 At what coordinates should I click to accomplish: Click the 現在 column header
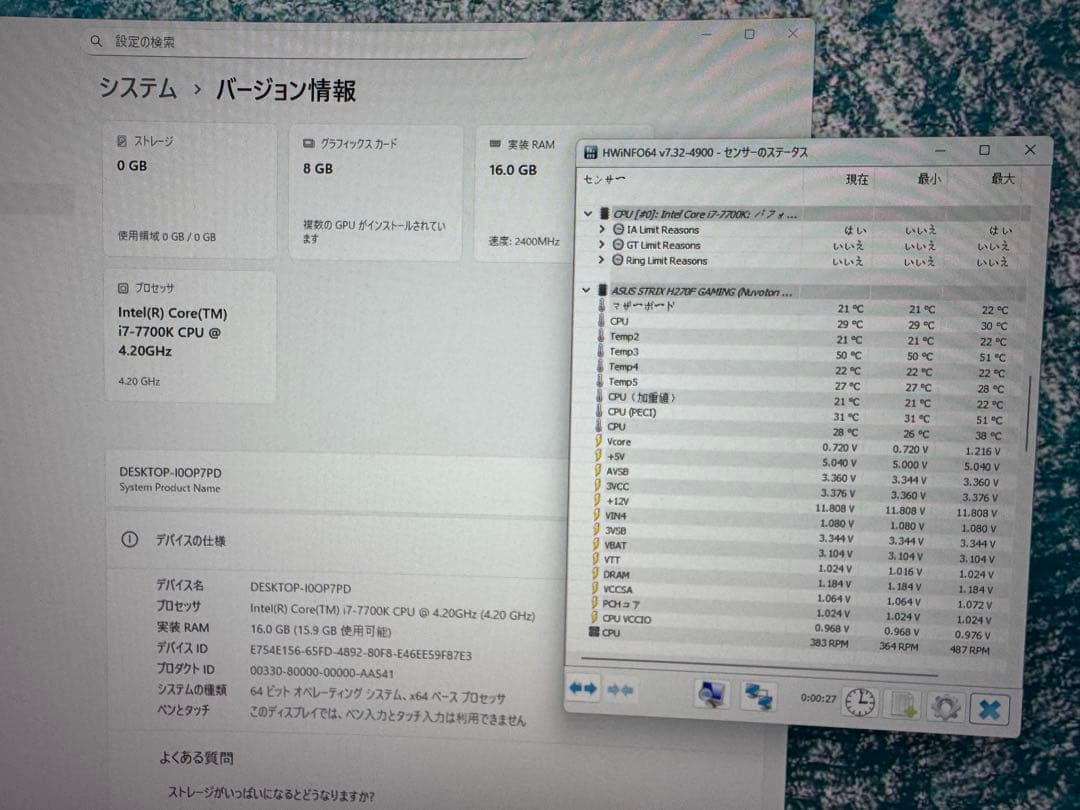pos(857,180)
